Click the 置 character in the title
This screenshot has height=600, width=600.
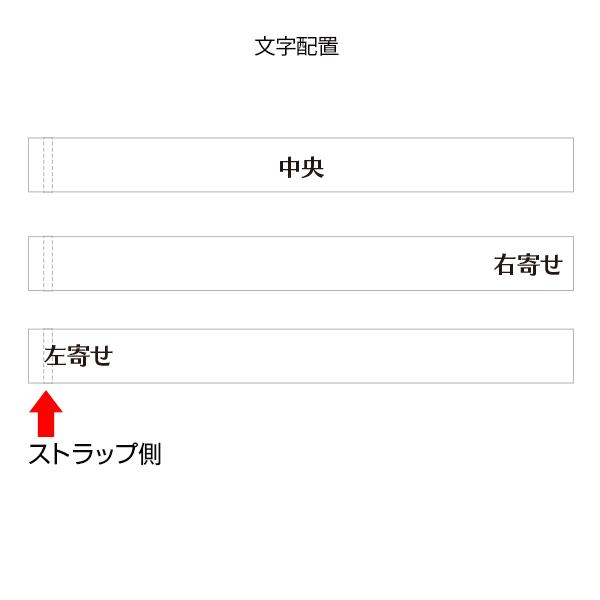[328, 46]
